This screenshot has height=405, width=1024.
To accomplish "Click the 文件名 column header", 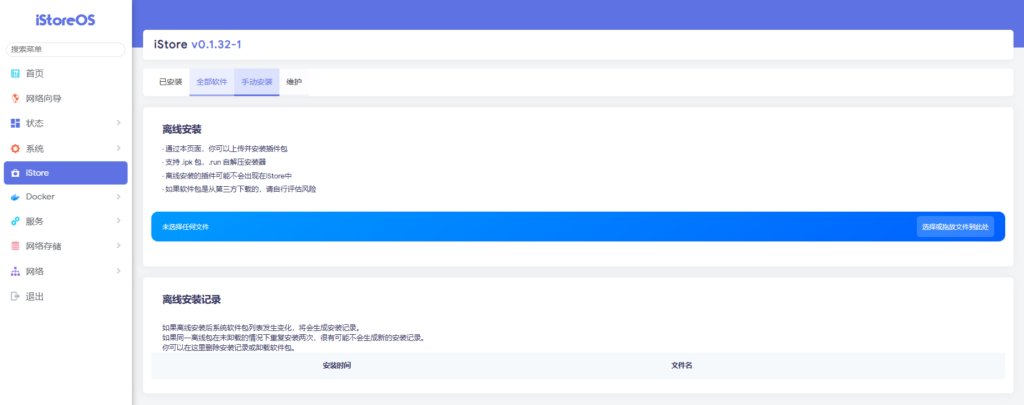I will (x=682, y=366).
